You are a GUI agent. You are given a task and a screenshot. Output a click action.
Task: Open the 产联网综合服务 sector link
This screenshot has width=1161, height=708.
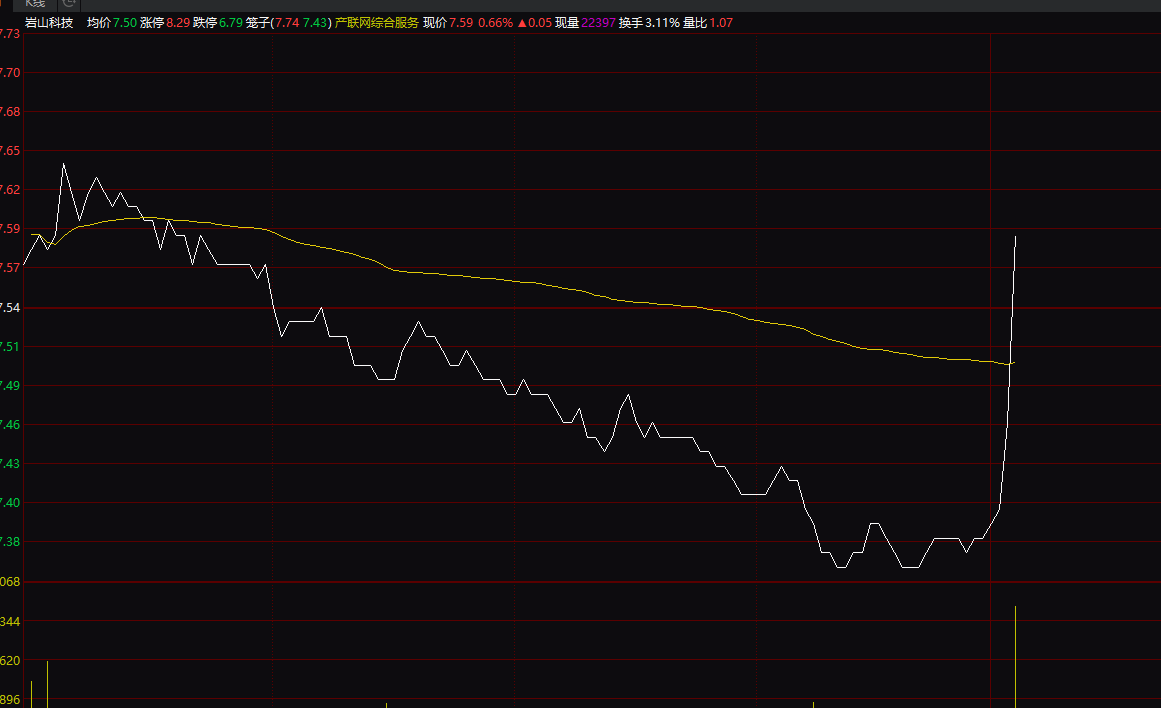click(377, 23)
